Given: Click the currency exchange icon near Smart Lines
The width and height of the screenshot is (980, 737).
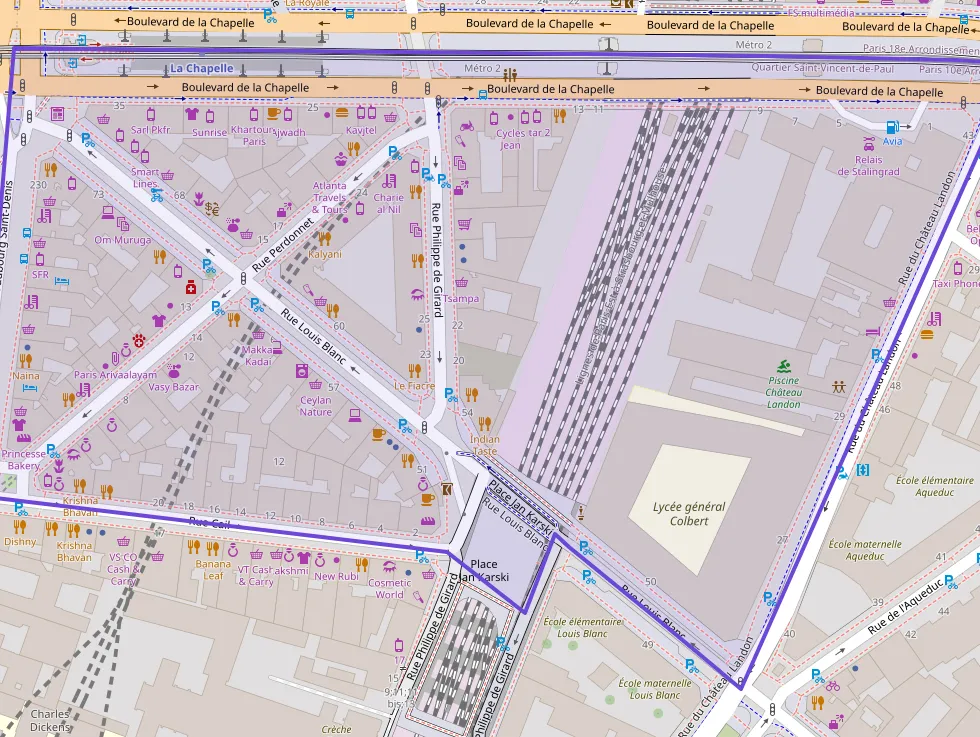Looking at the screenshot, I should coord(212,209).
